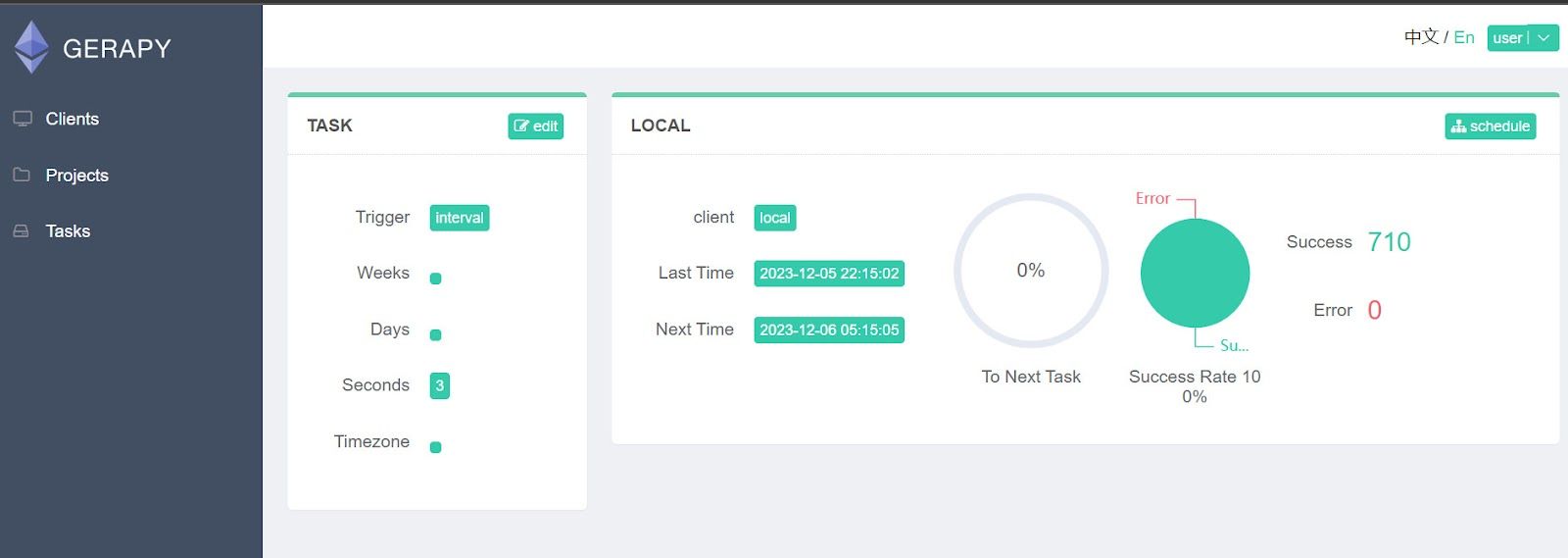This screenshot has width=1568, height=558.
Task: Click the Trigger field label
Action: point(382,217)
